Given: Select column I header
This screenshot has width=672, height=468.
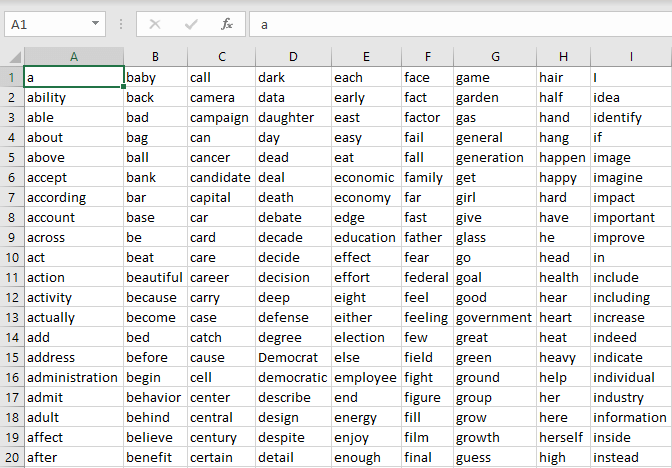Looking at the screenshot, I should click(631, 57).
